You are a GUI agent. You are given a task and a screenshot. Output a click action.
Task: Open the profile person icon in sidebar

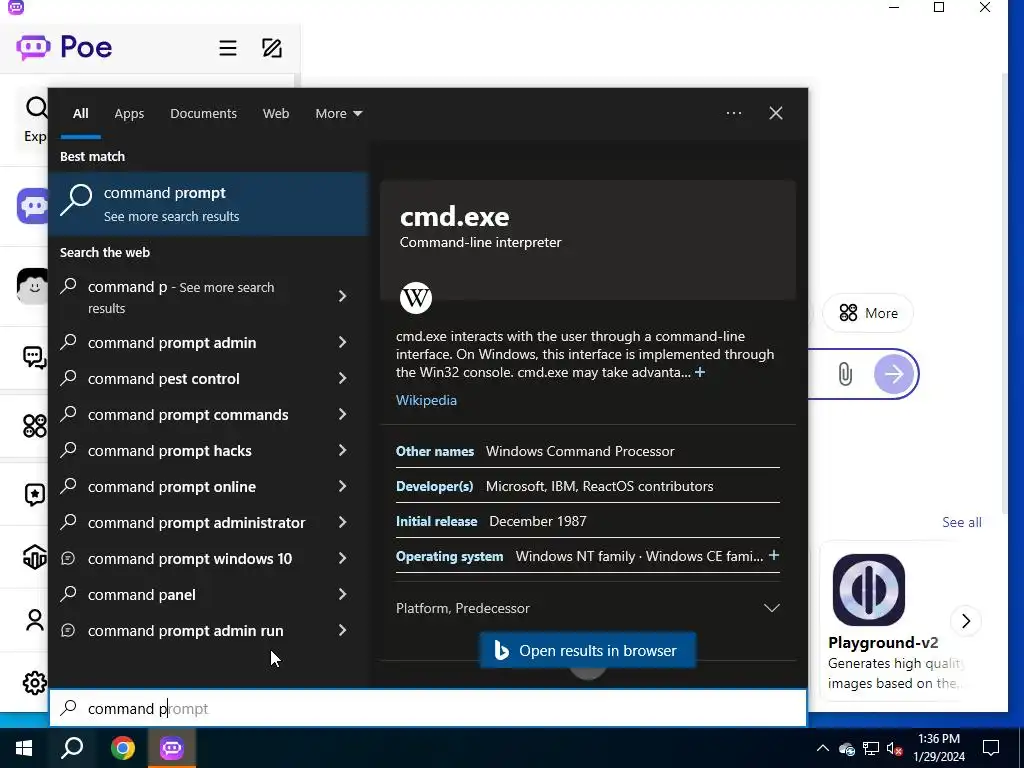pos(35,620)
